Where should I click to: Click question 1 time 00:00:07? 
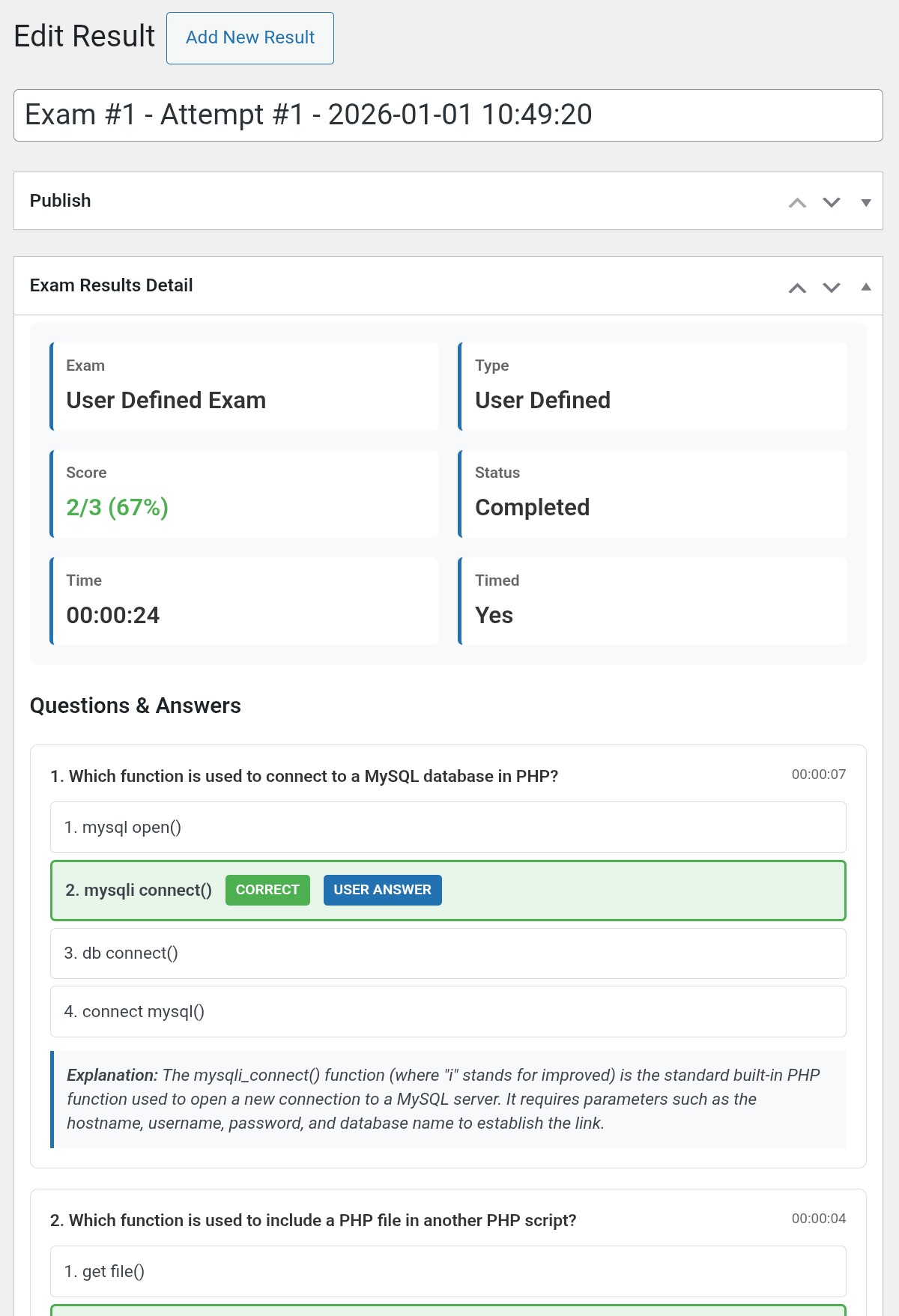818,774
